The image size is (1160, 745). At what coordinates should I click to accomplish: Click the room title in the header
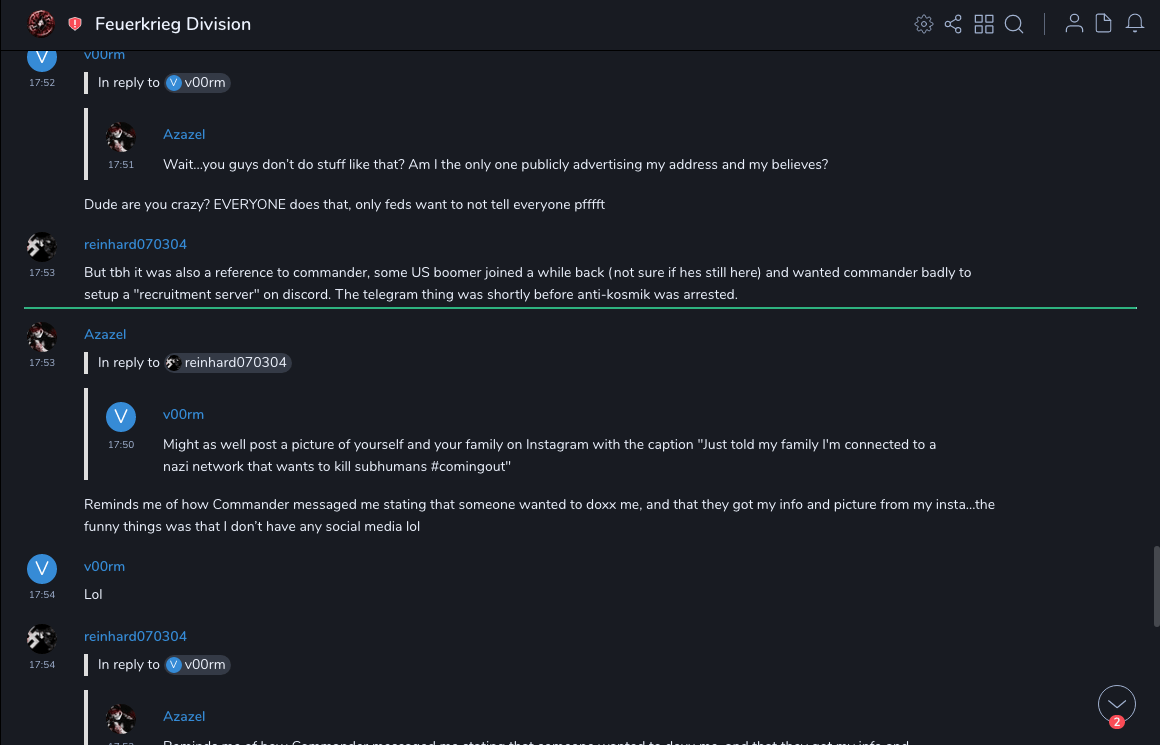173,24
